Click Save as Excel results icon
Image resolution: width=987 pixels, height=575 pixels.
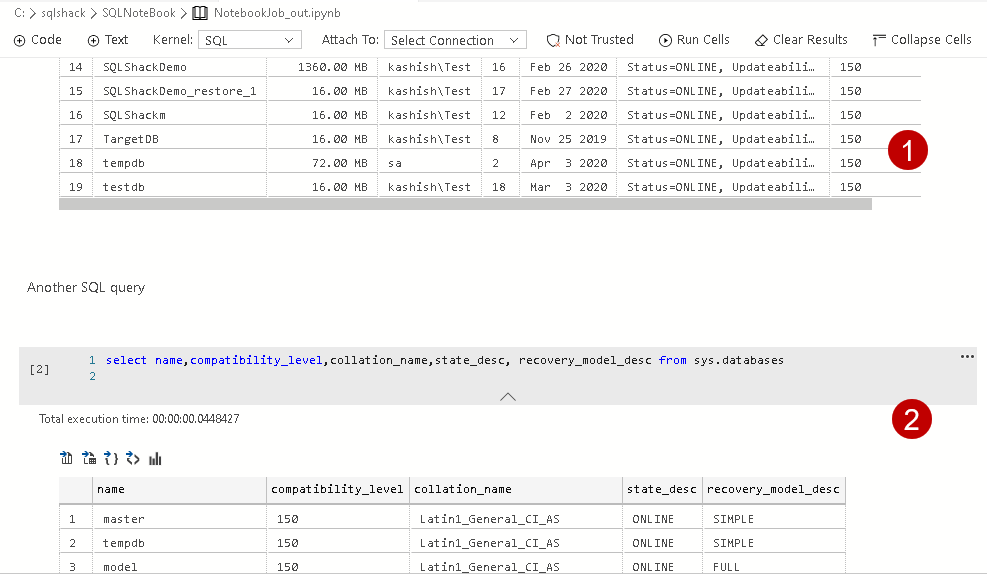click(89, 459)
